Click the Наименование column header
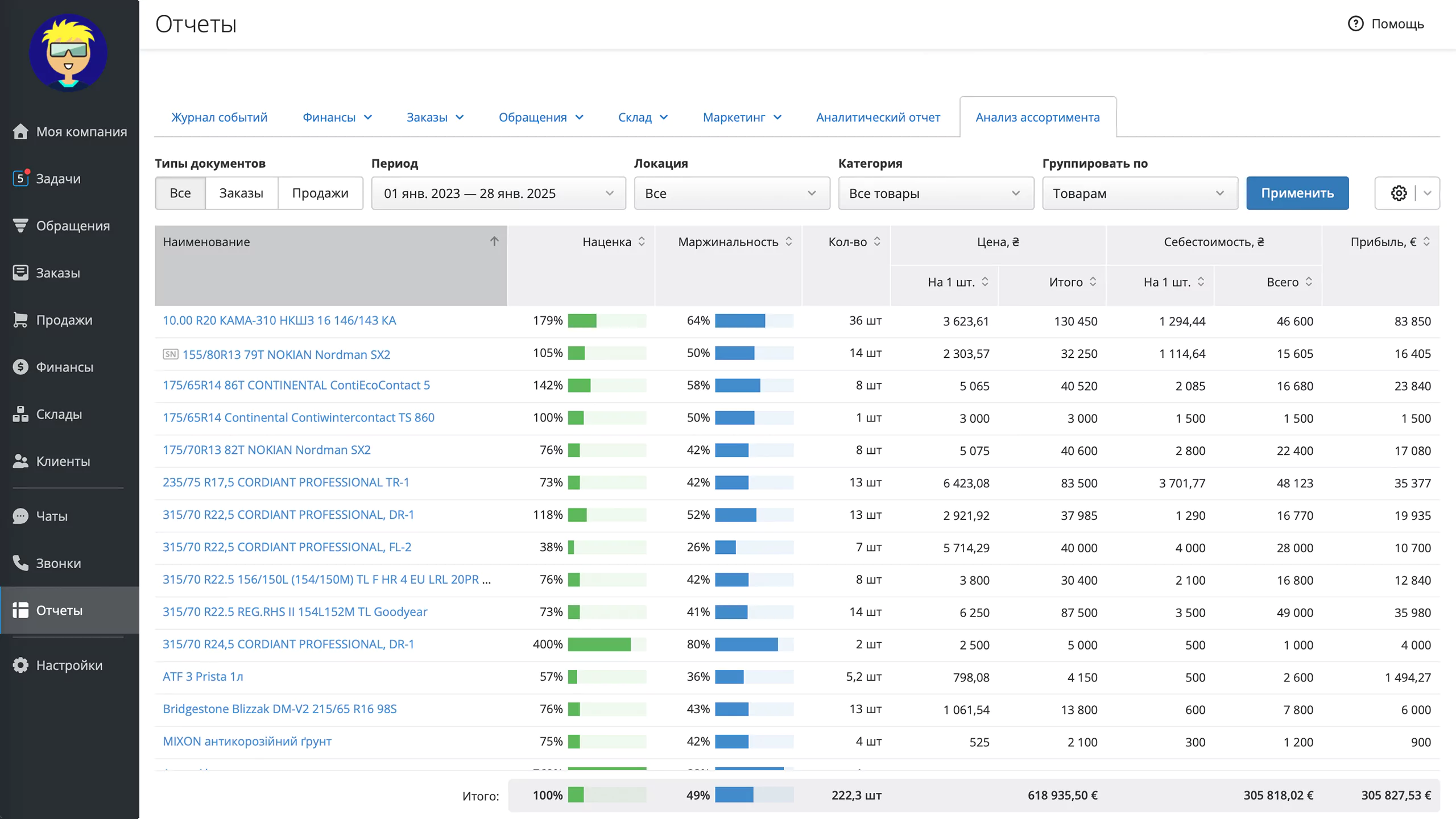1456x819 pixels. [x=330, y=266]
